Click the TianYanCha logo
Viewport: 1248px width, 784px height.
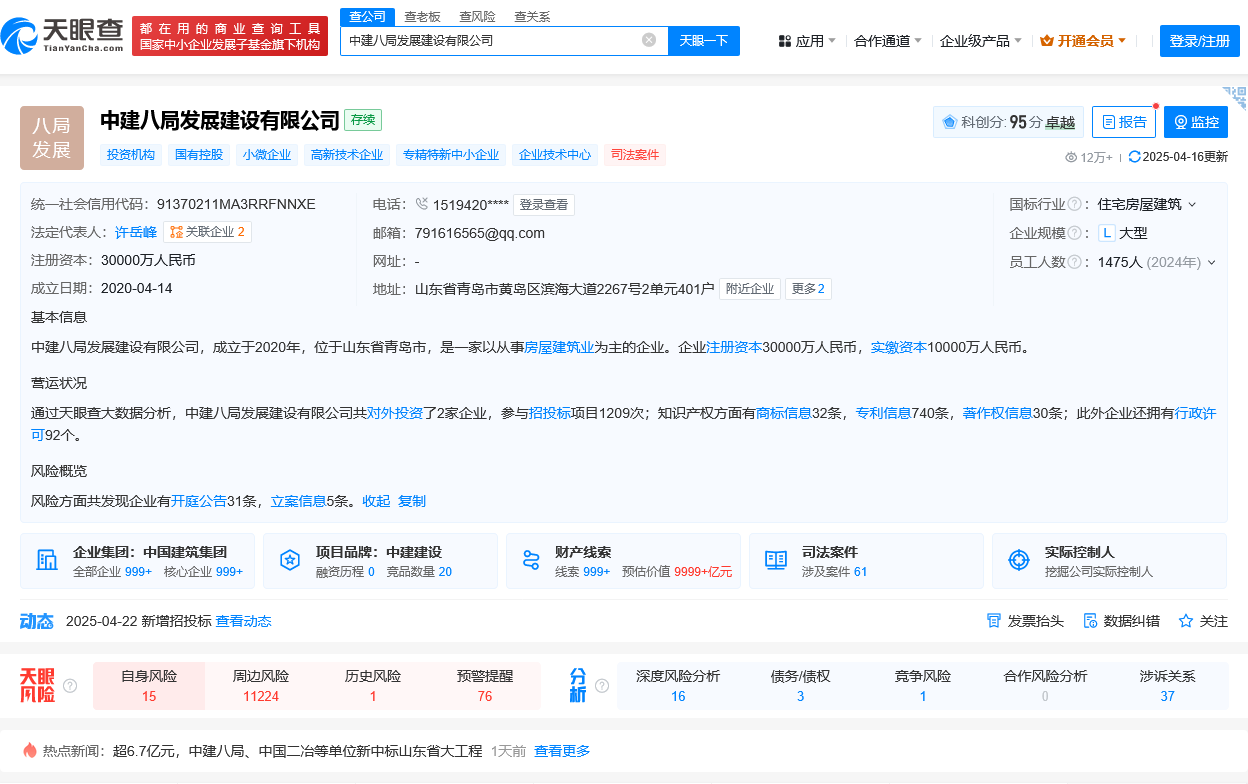[x=62, y=36]
